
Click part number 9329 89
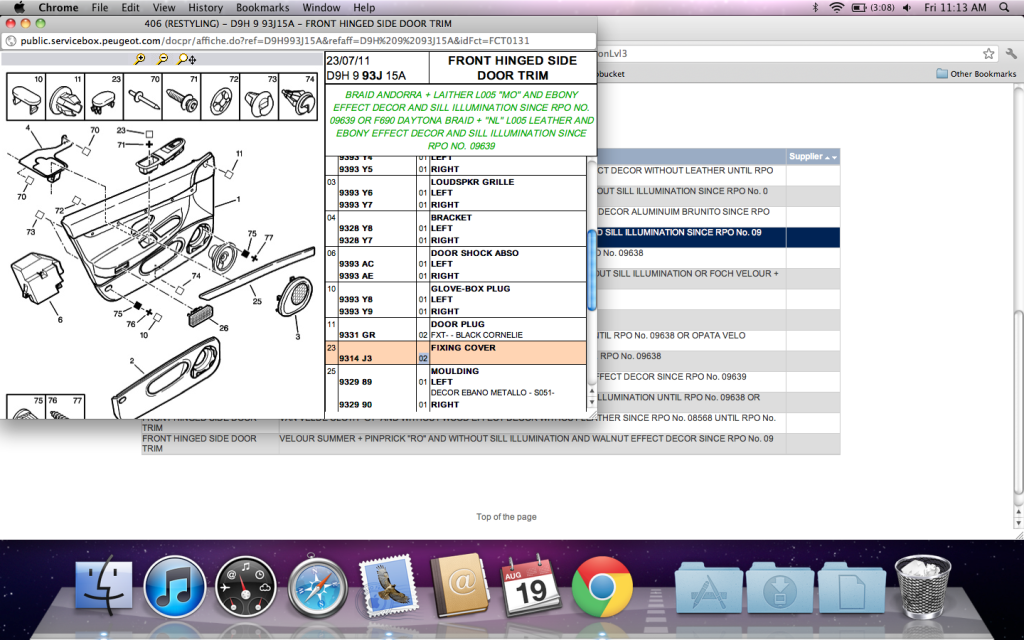coord(355,381)
